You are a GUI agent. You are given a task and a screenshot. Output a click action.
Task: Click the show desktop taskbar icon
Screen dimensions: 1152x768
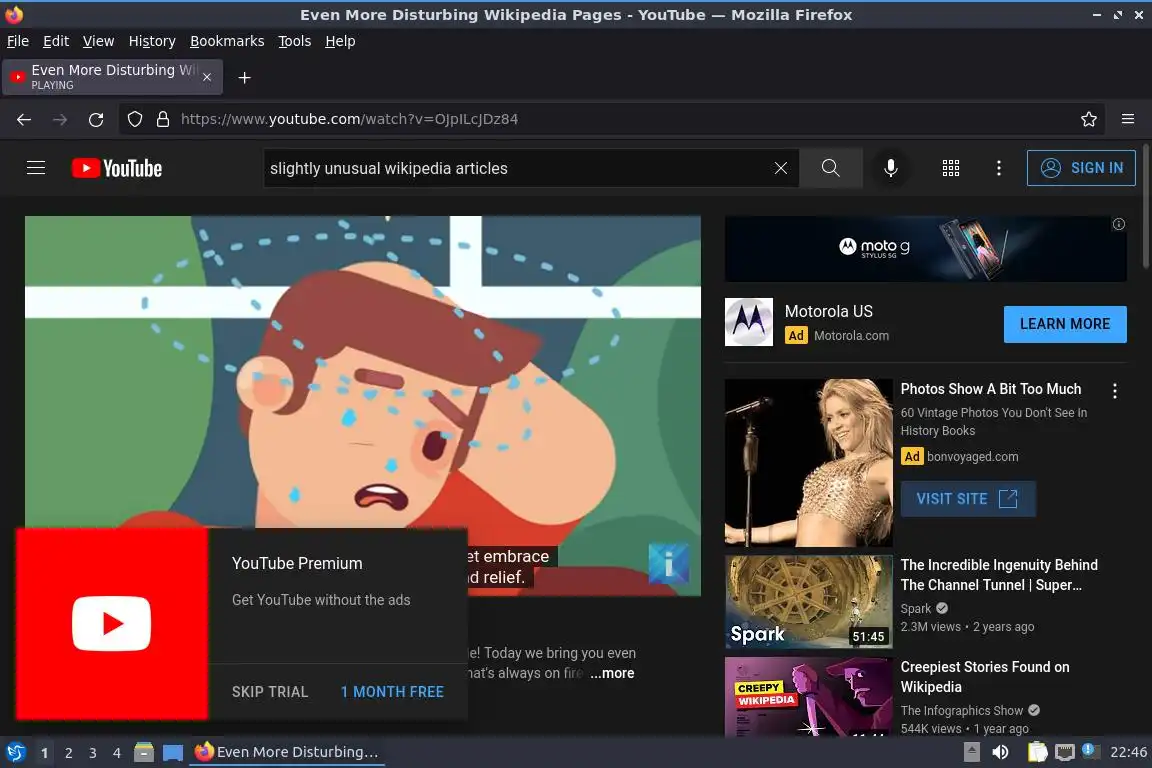(x=173, y=752)
